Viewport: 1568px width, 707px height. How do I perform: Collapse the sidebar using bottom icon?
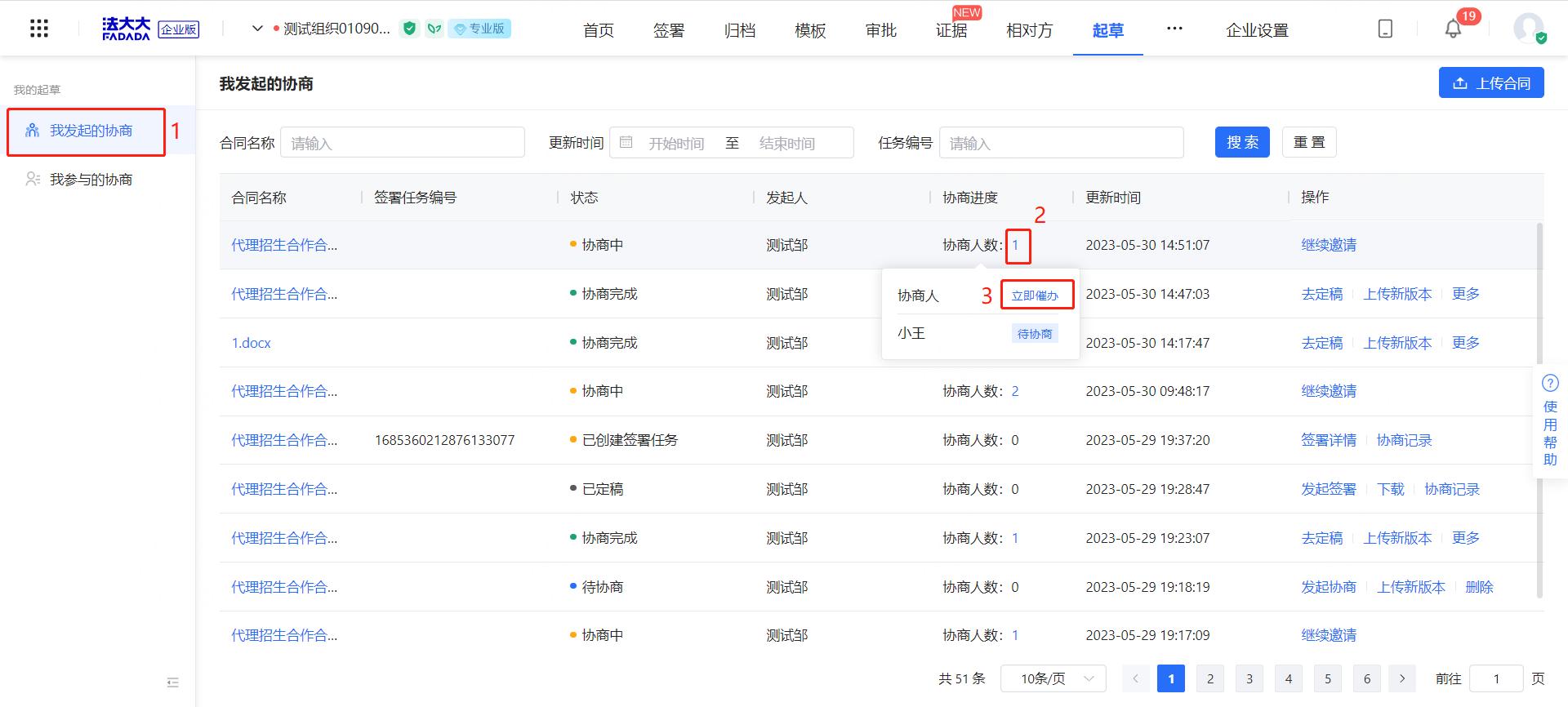pos(172,682)
